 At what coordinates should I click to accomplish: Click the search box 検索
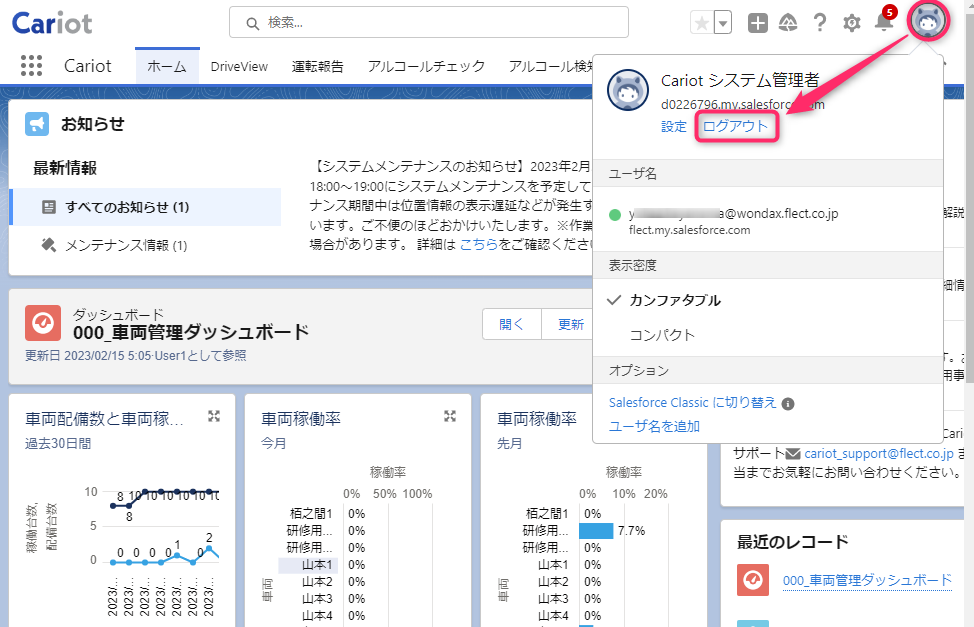[x=429, y=23]
